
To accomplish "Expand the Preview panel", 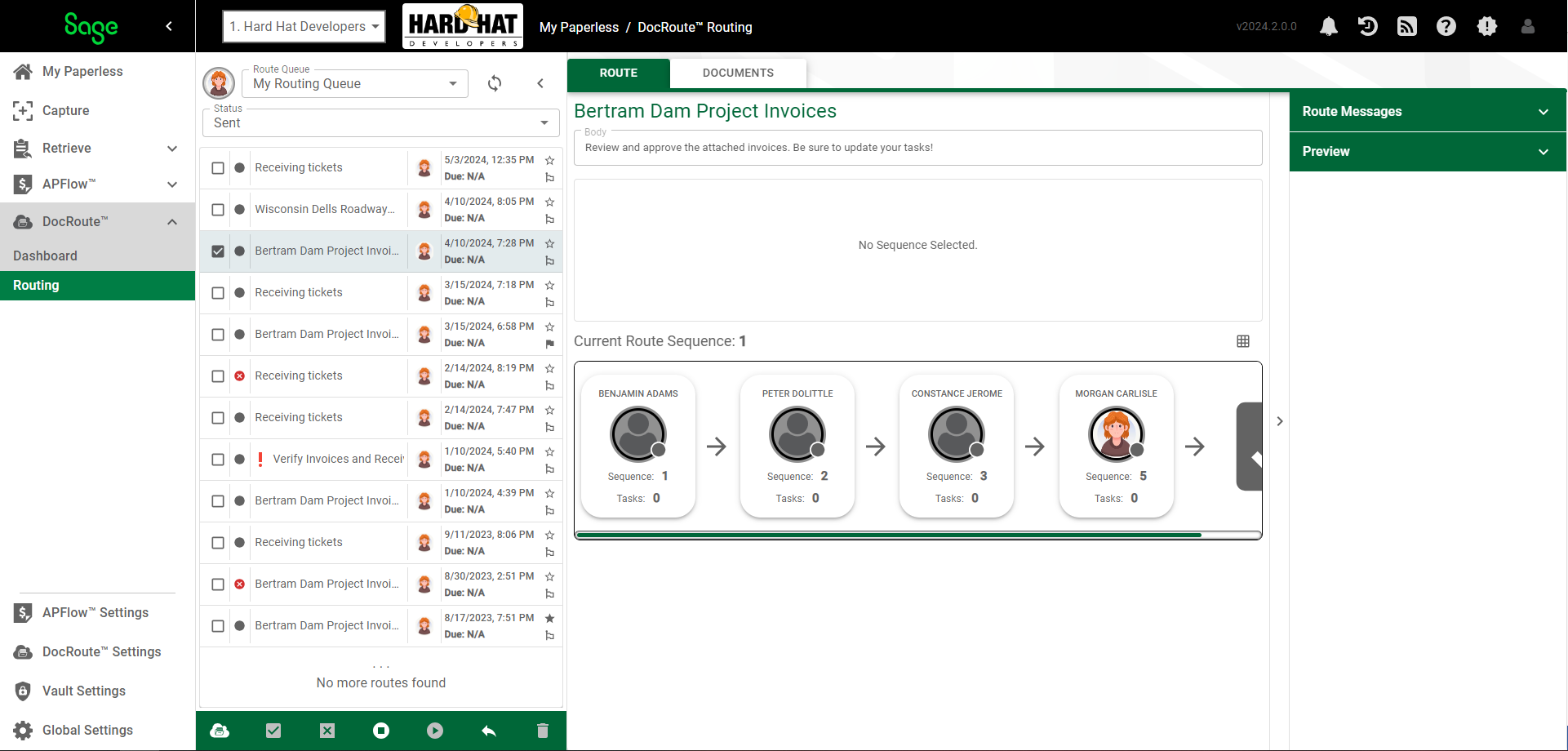I will (x=1427, y=151).
